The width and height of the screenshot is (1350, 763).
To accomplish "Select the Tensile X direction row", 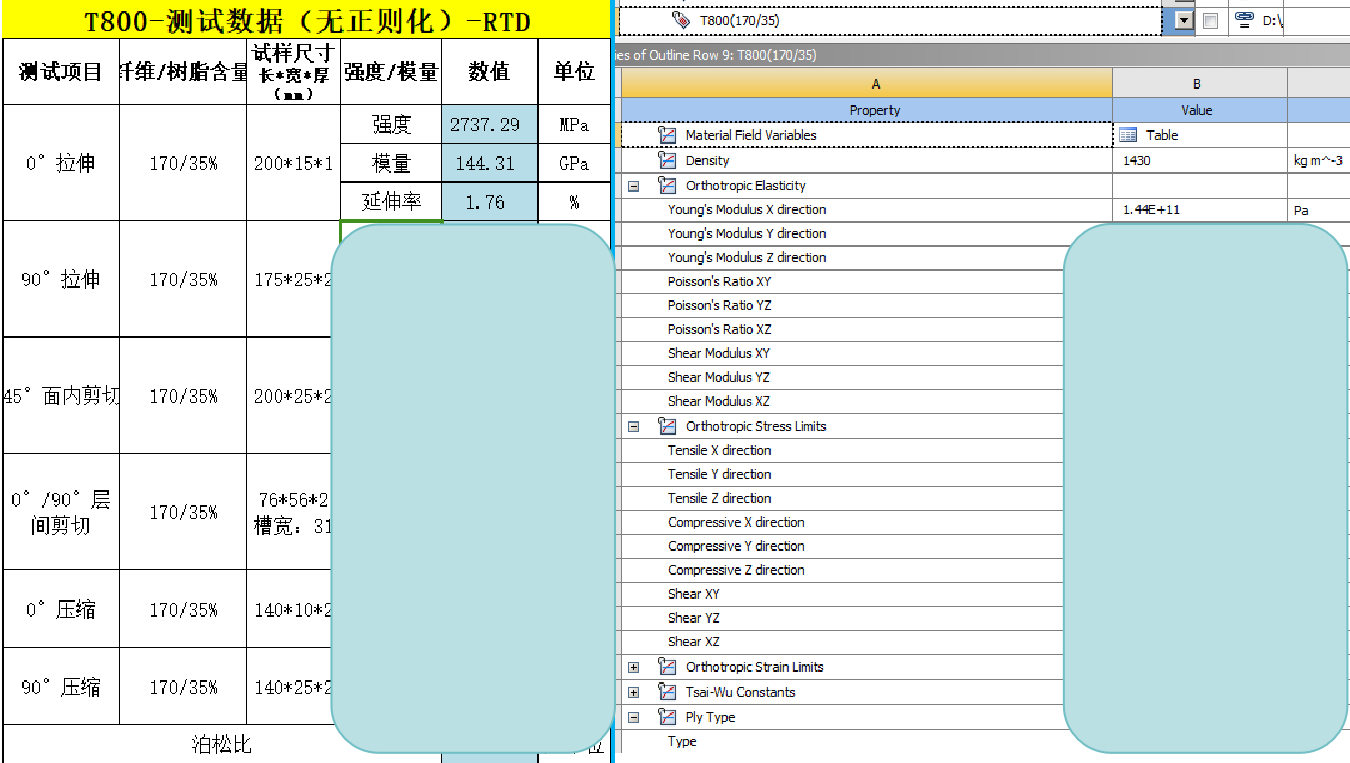I will (x=842, y=450).
